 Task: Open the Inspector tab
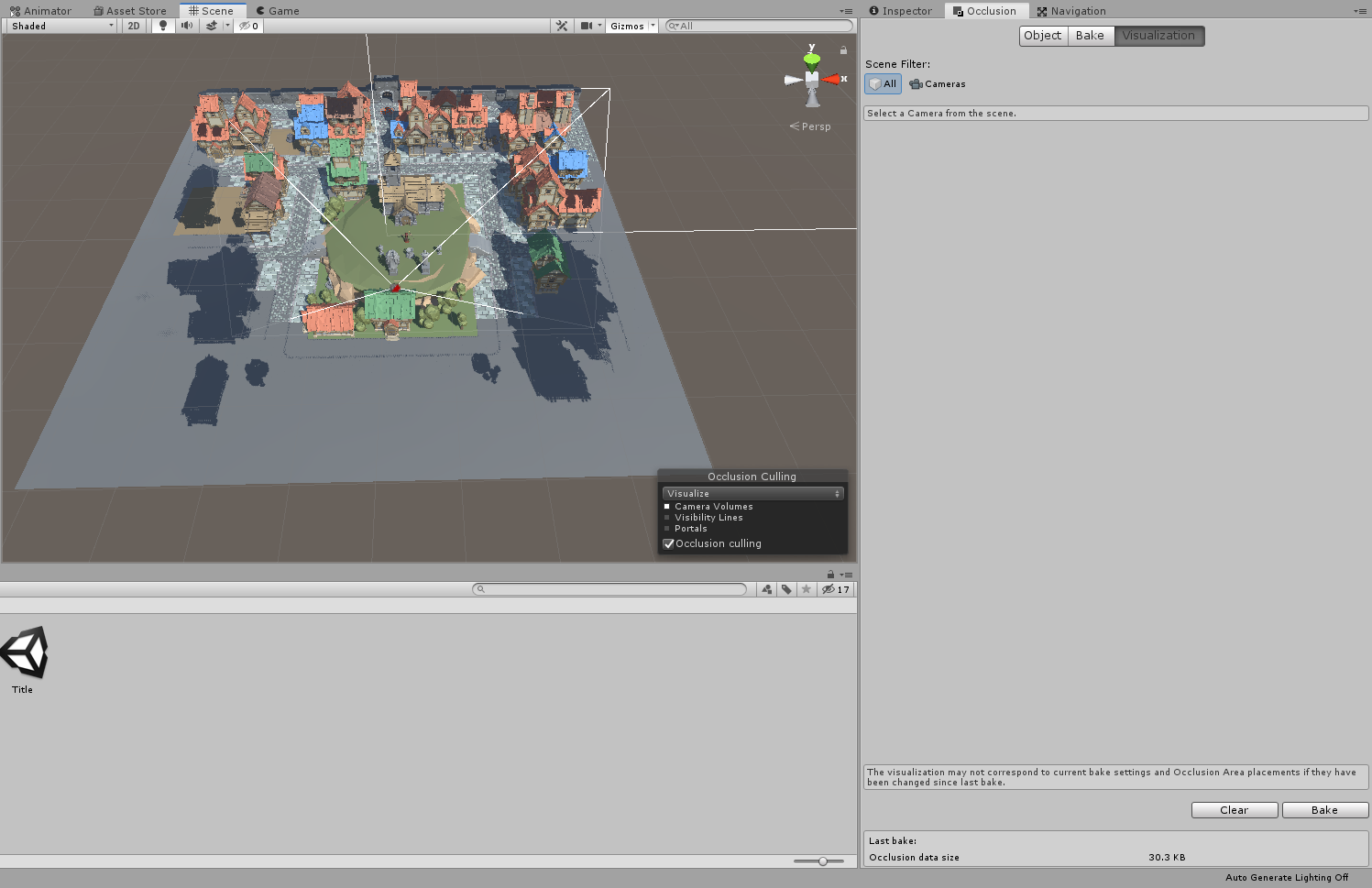click(x=901, y=11)
